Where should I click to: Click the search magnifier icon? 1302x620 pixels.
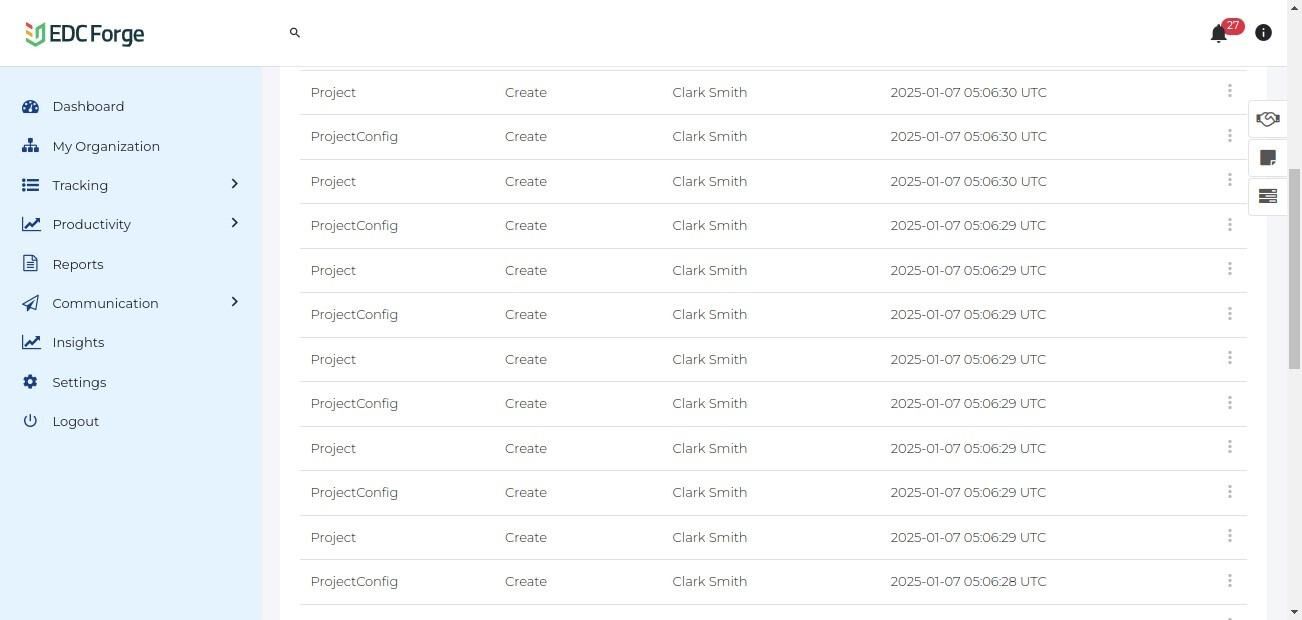(295, 33)
